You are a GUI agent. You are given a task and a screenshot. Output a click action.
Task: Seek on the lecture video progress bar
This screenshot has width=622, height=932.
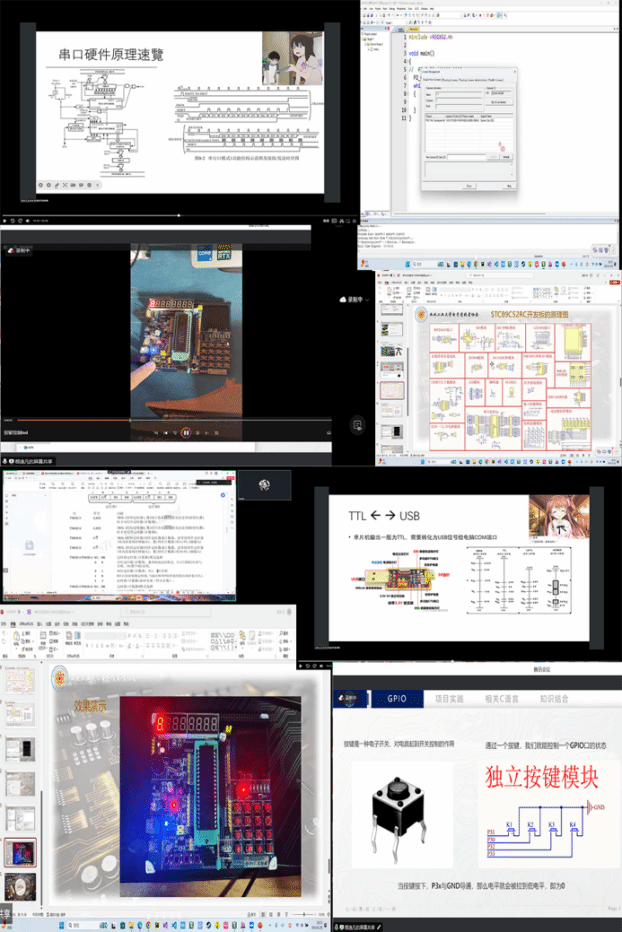[150, 215]
